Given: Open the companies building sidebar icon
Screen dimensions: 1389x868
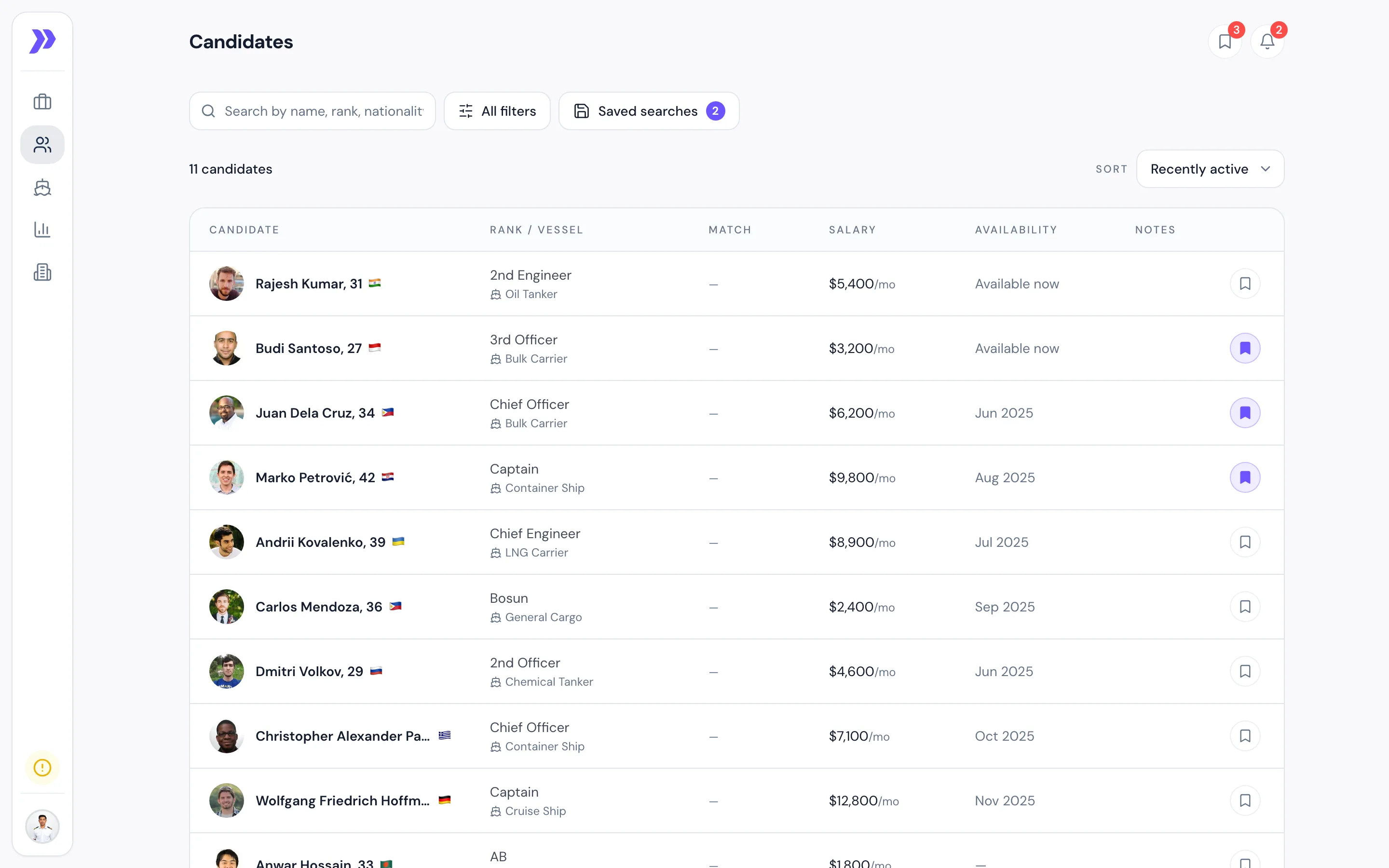Looking at the screenshot, I should tap(42, 272).
